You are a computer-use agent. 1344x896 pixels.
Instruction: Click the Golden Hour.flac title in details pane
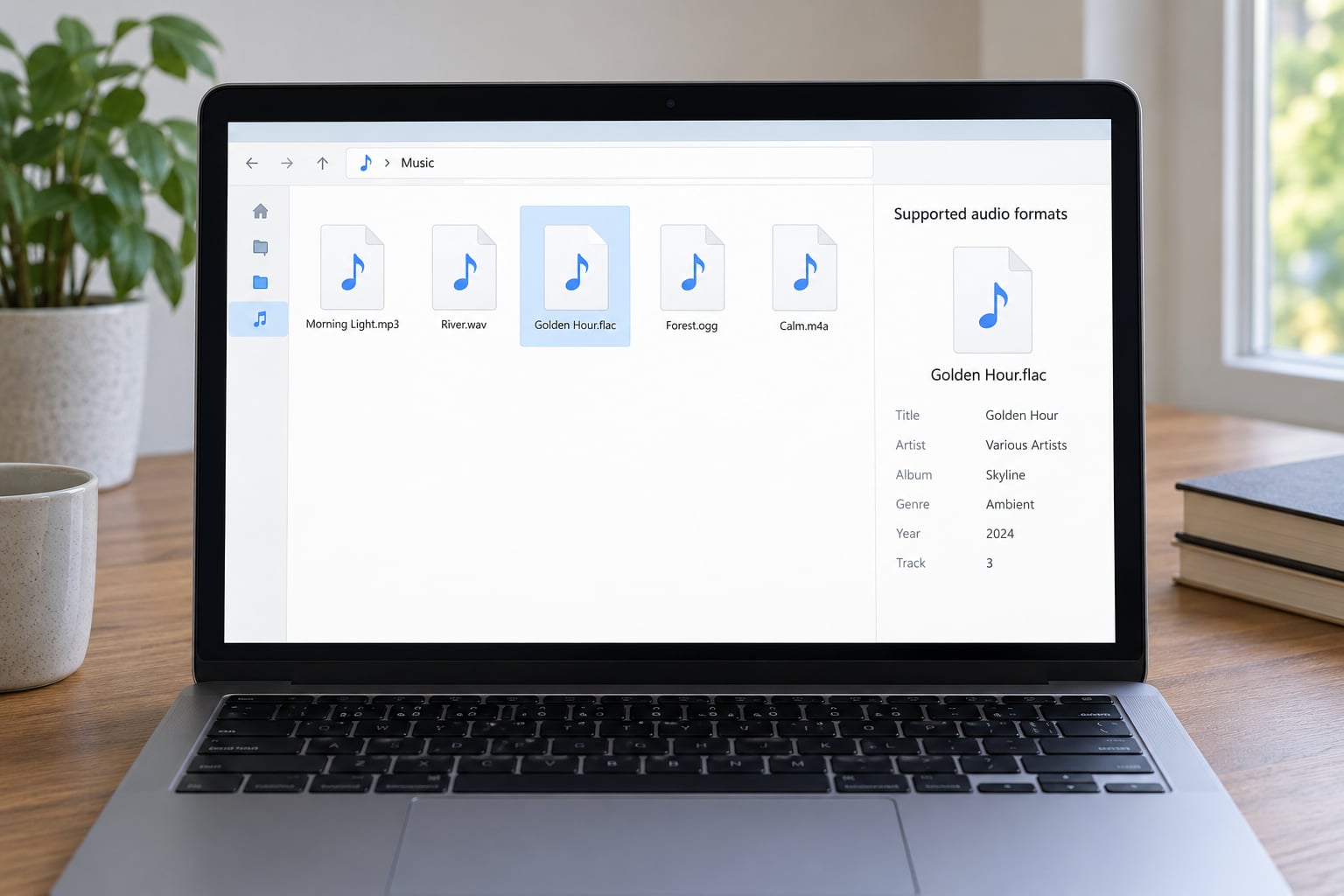(989, 375)
